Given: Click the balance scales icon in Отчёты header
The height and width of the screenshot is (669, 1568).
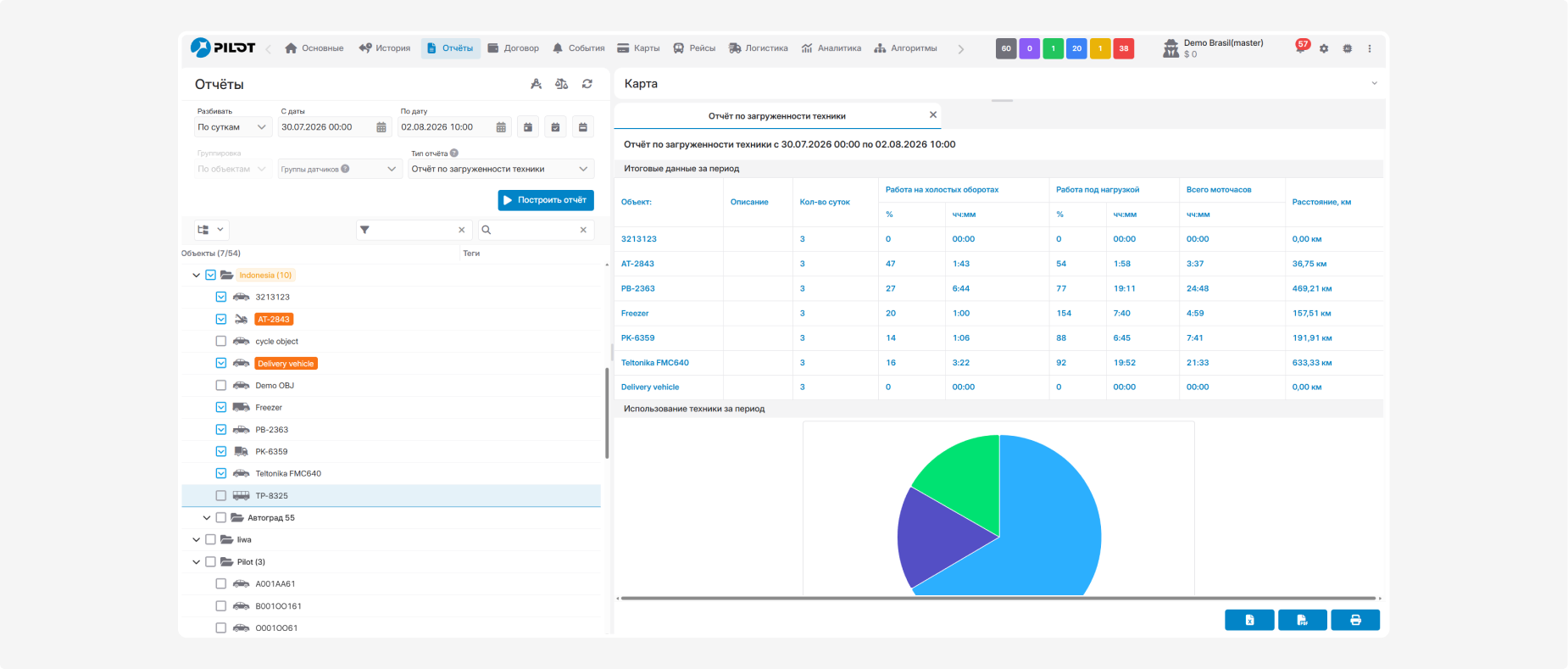Looking at the screenshot, I should click(561, 84).
